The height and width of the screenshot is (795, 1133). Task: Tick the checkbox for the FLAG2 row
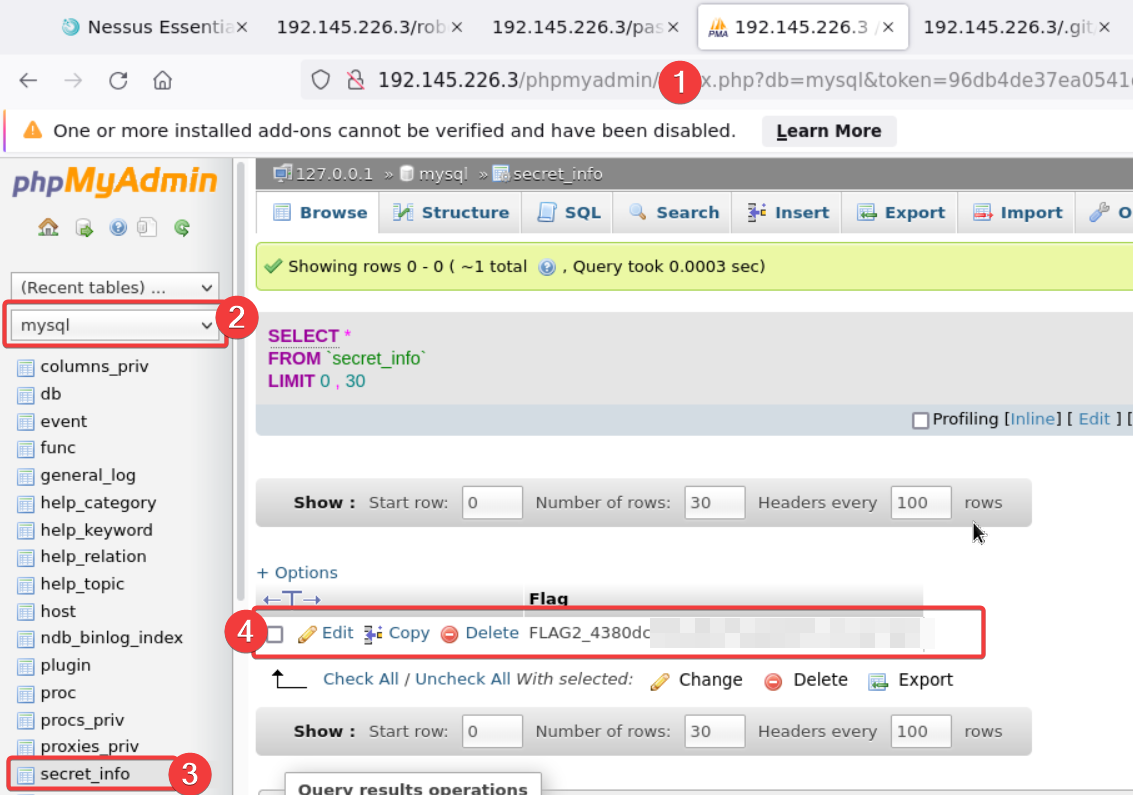pyautogui.click(x=275, y=634)
